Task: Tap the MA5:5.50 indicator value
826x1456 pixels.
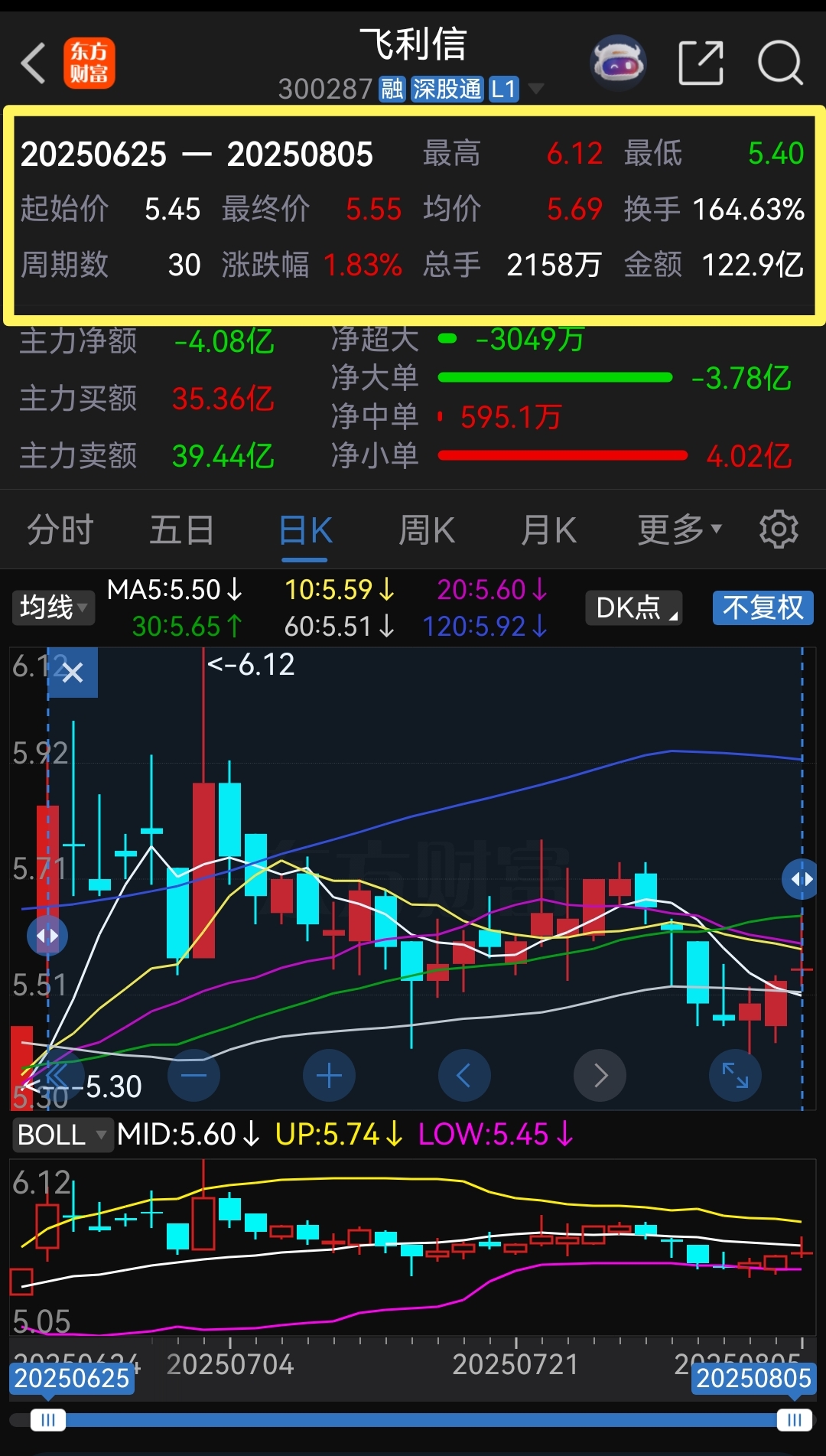Action: 175,589
